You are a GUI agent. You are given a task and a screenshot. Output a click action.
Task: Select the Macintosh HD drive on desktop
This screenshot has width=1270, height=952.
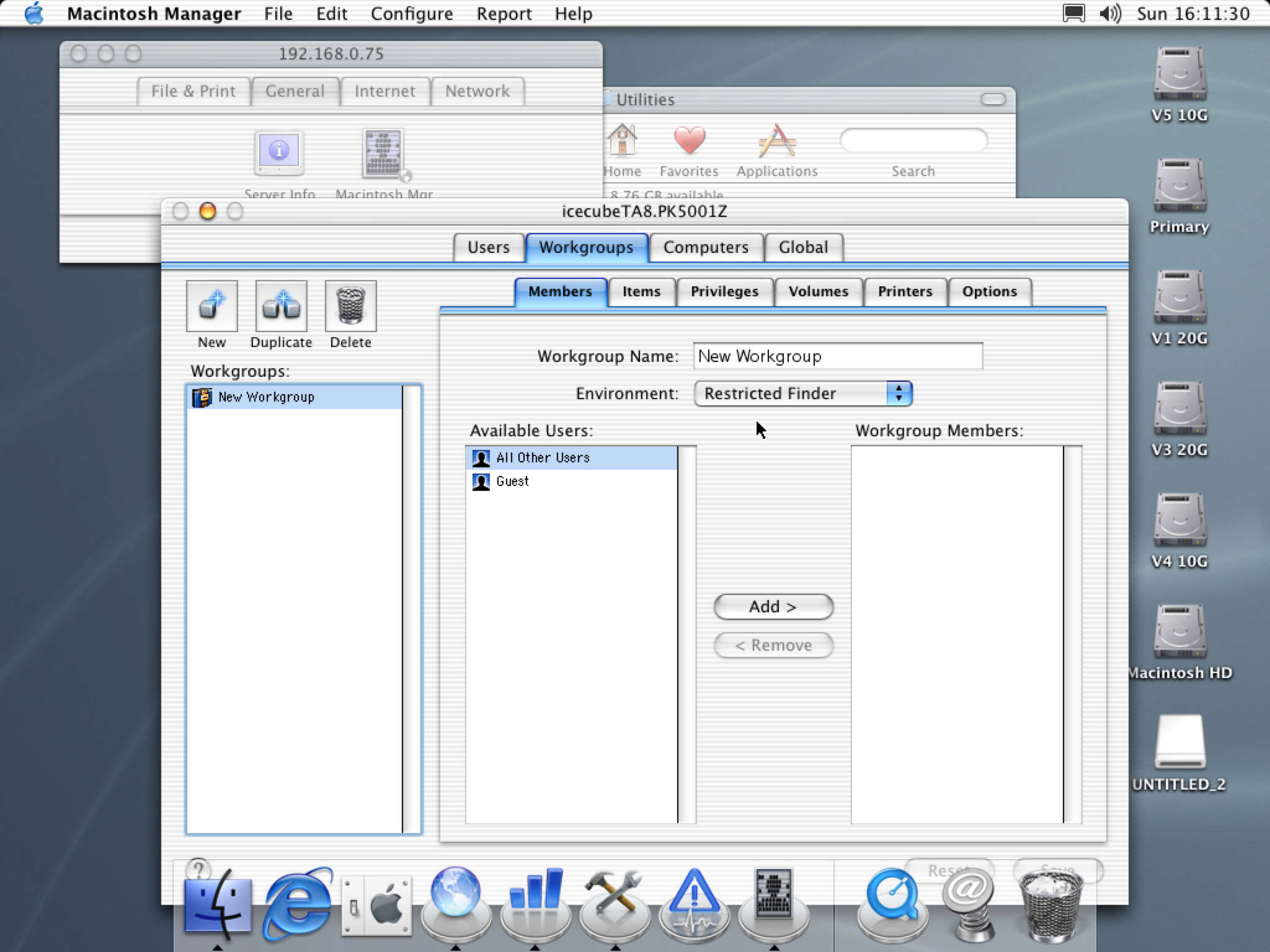pos(1179,632)
